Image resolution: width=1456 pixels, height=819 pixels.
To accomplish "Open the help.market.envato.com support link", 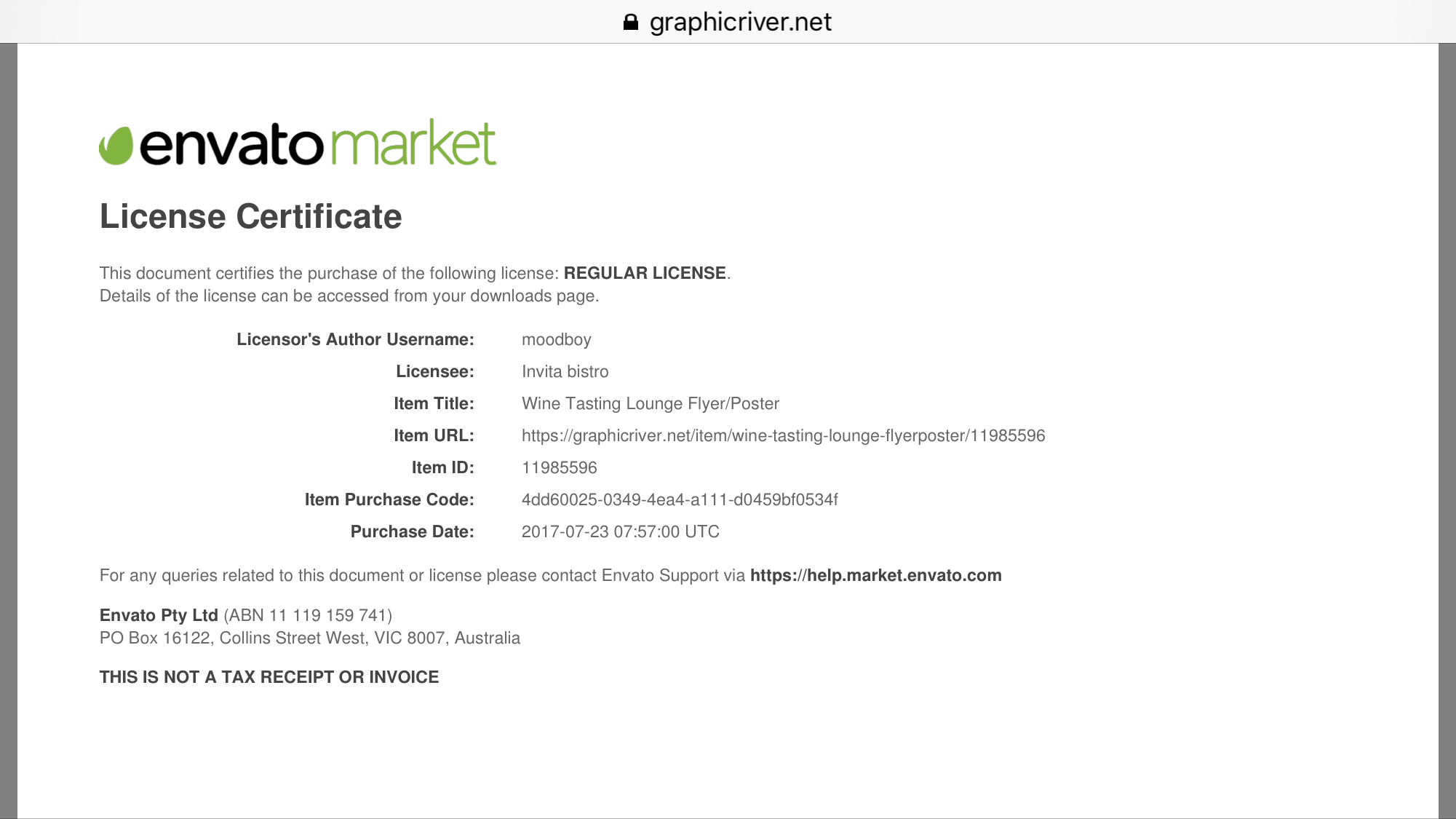I will (x=875, y=575).
